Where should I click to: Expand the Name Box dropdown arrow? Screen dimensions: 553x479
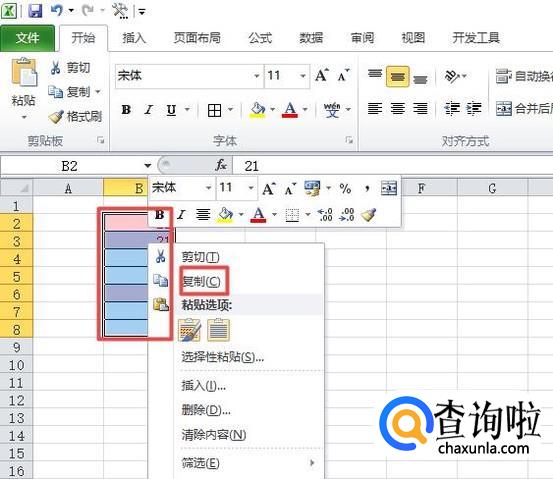[x=148, y=165]
